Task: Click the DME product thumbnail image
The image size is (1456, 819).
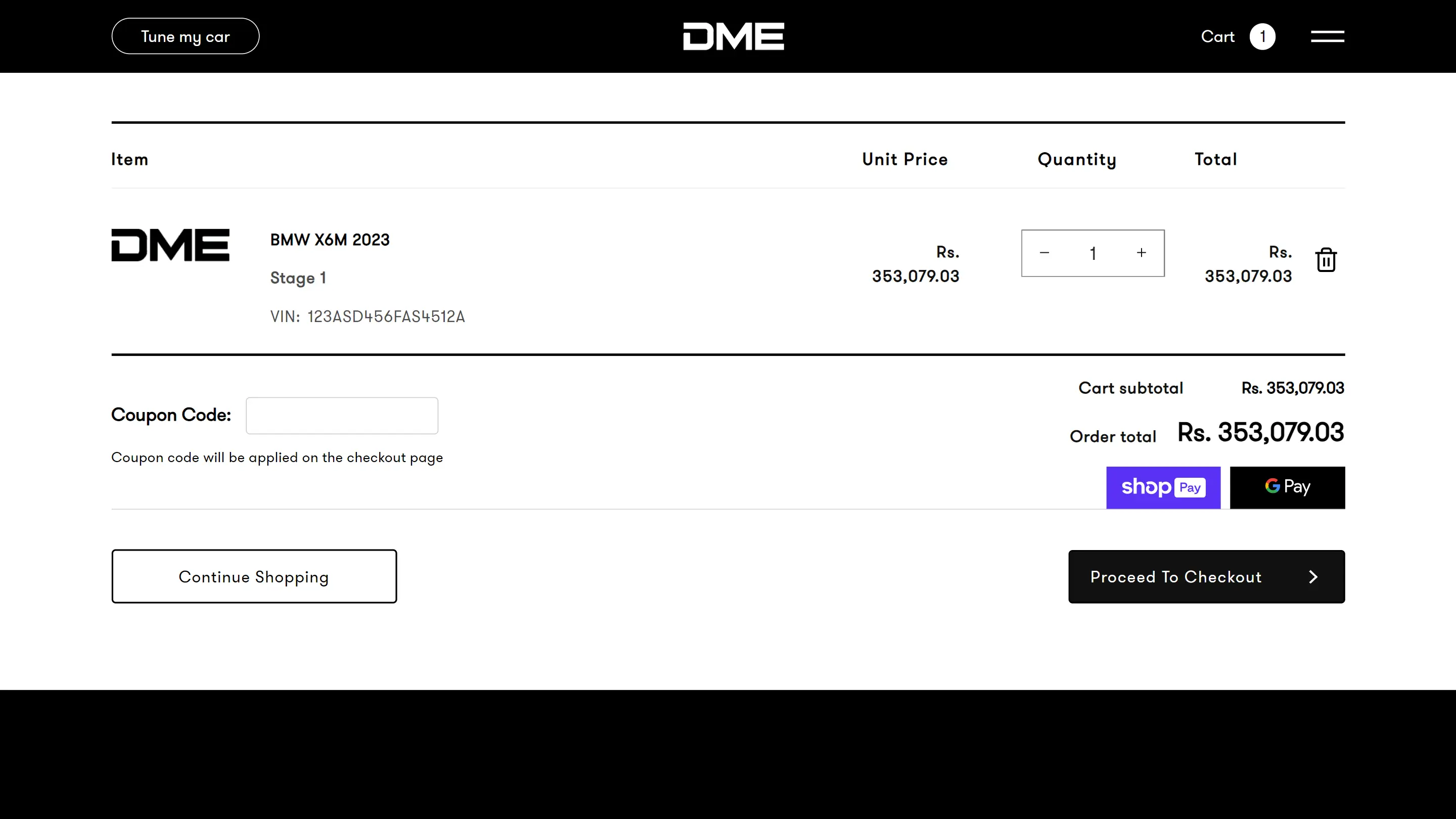Action: point(170,245)
